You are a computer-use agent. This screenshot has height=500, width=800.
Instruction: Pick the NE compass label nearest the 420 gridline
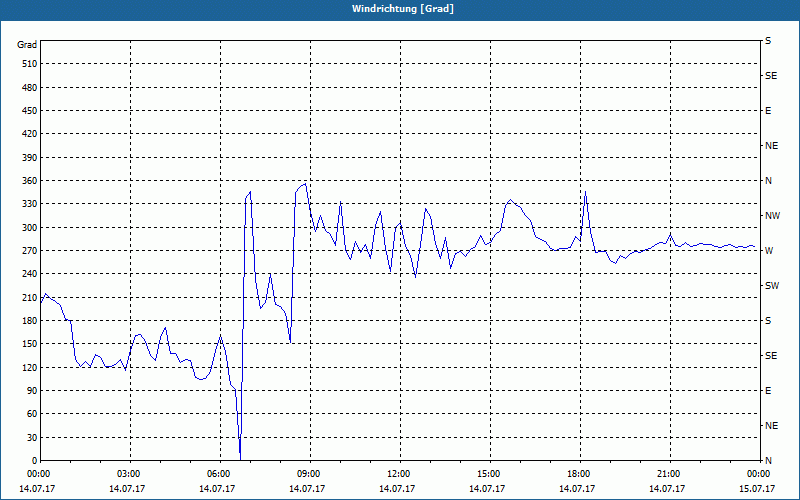[771, 146]
